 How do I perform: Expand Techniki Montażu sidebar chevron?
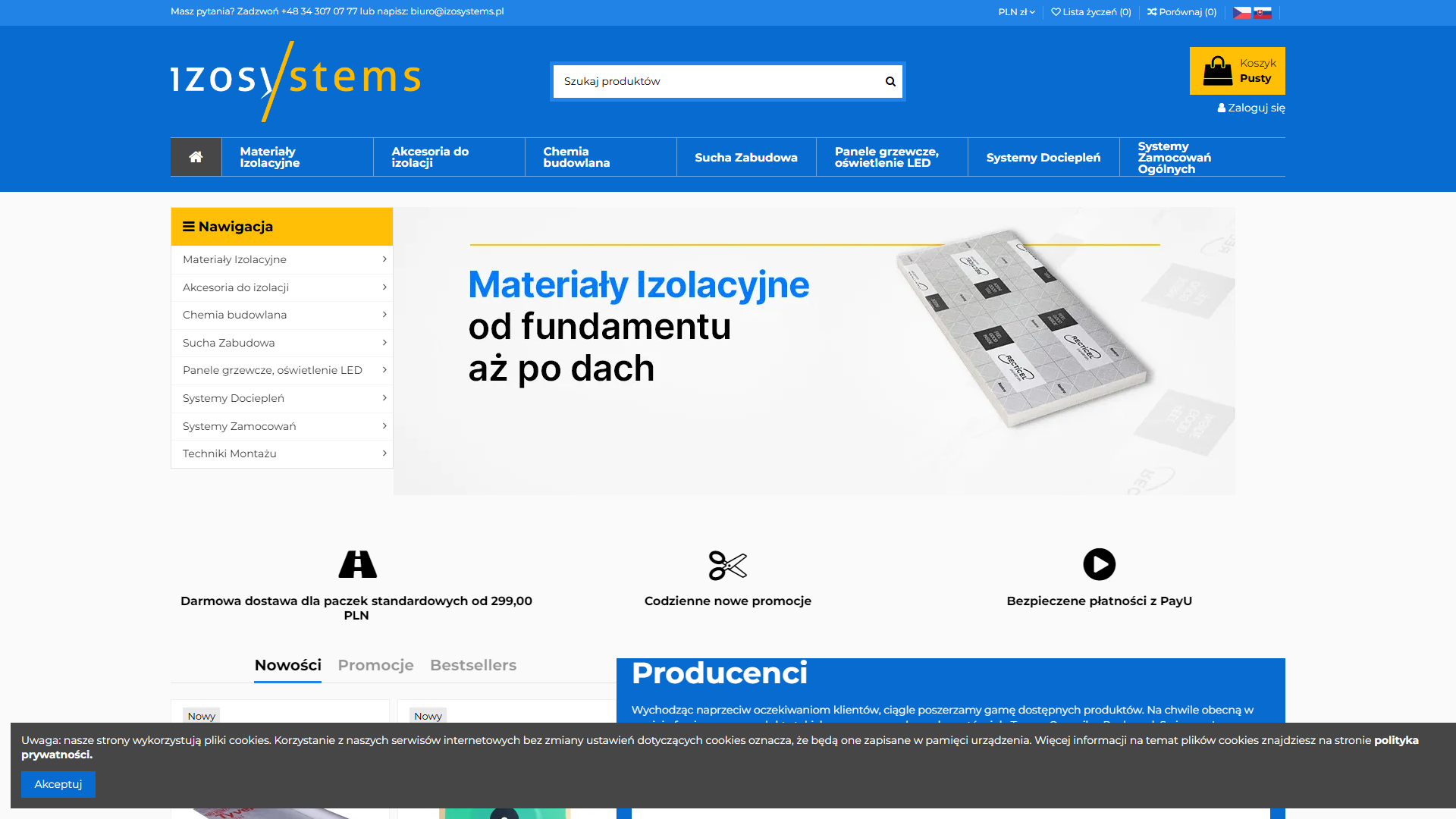pos(384,453)
